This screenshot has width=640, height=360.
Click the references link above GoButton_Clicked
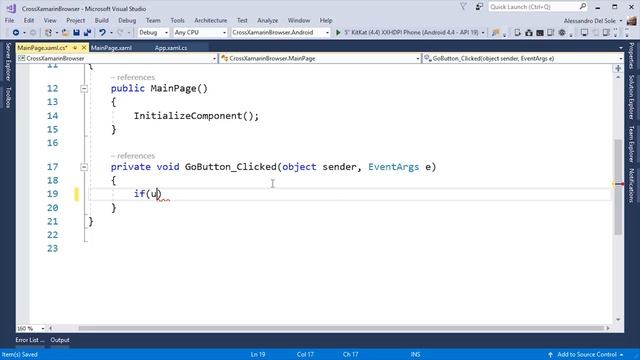pyautogui.click(x=133, y=156)
